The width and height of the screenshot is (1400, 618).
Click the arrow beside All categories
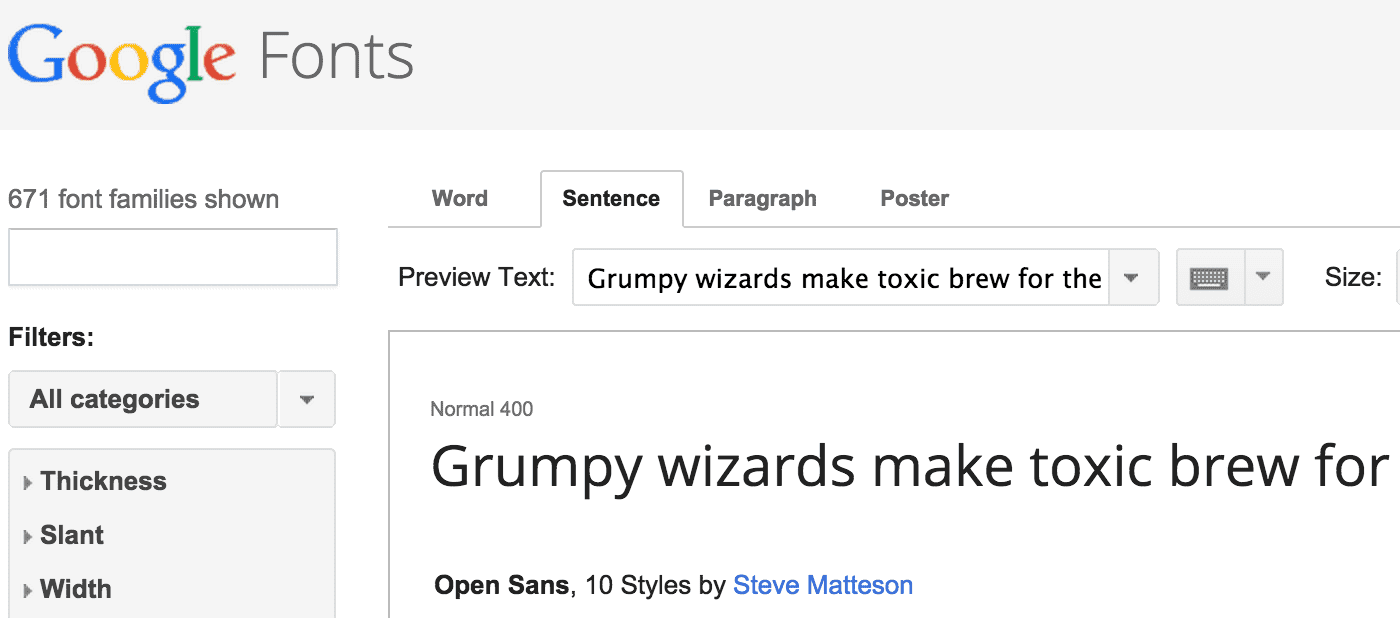tap(307, 399)
